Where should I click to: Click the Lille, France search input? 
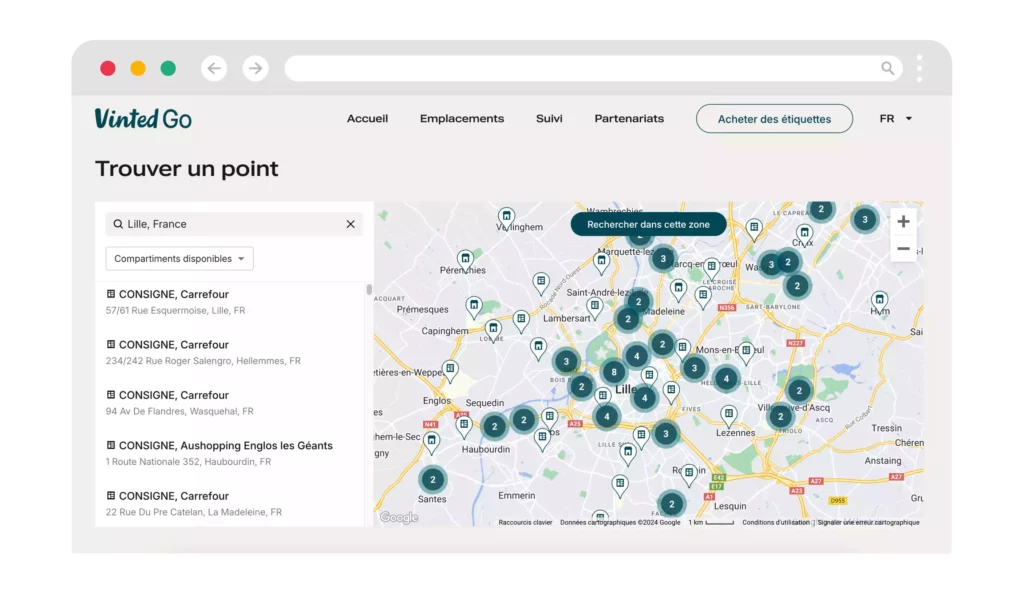click(x=234, y=224)
